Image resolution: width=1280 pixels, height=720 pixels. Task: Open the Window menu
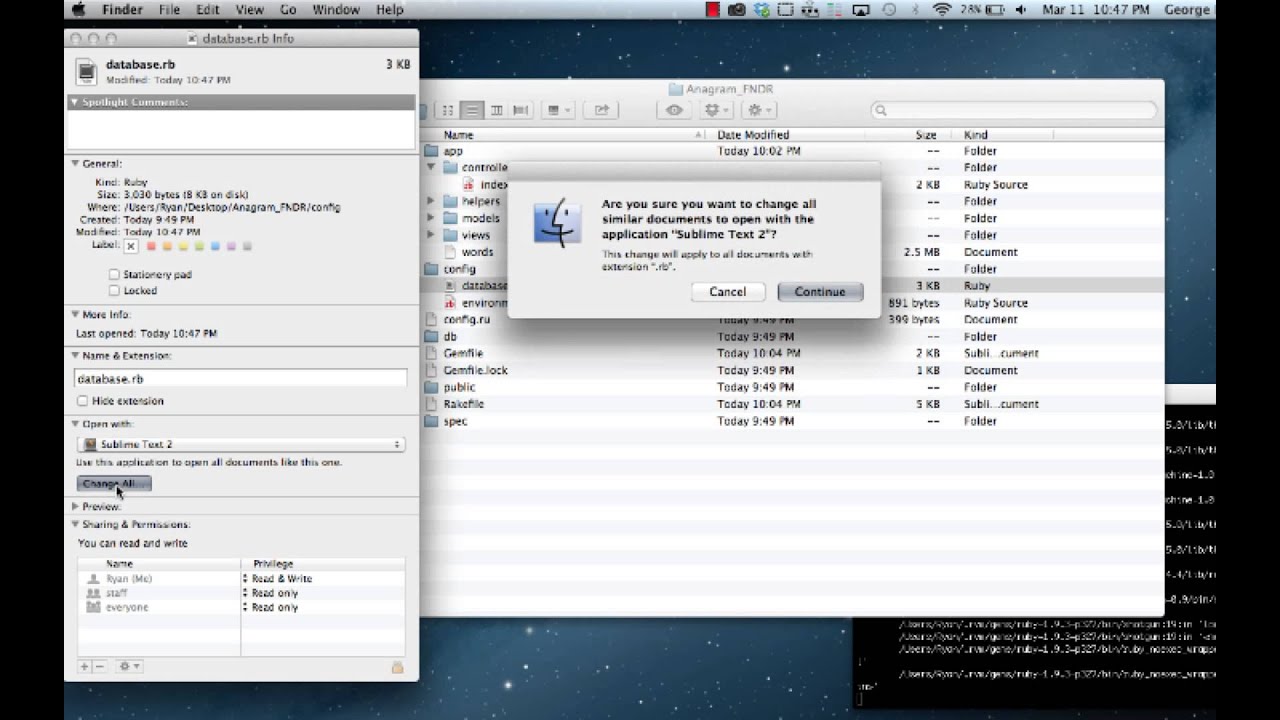336,10
